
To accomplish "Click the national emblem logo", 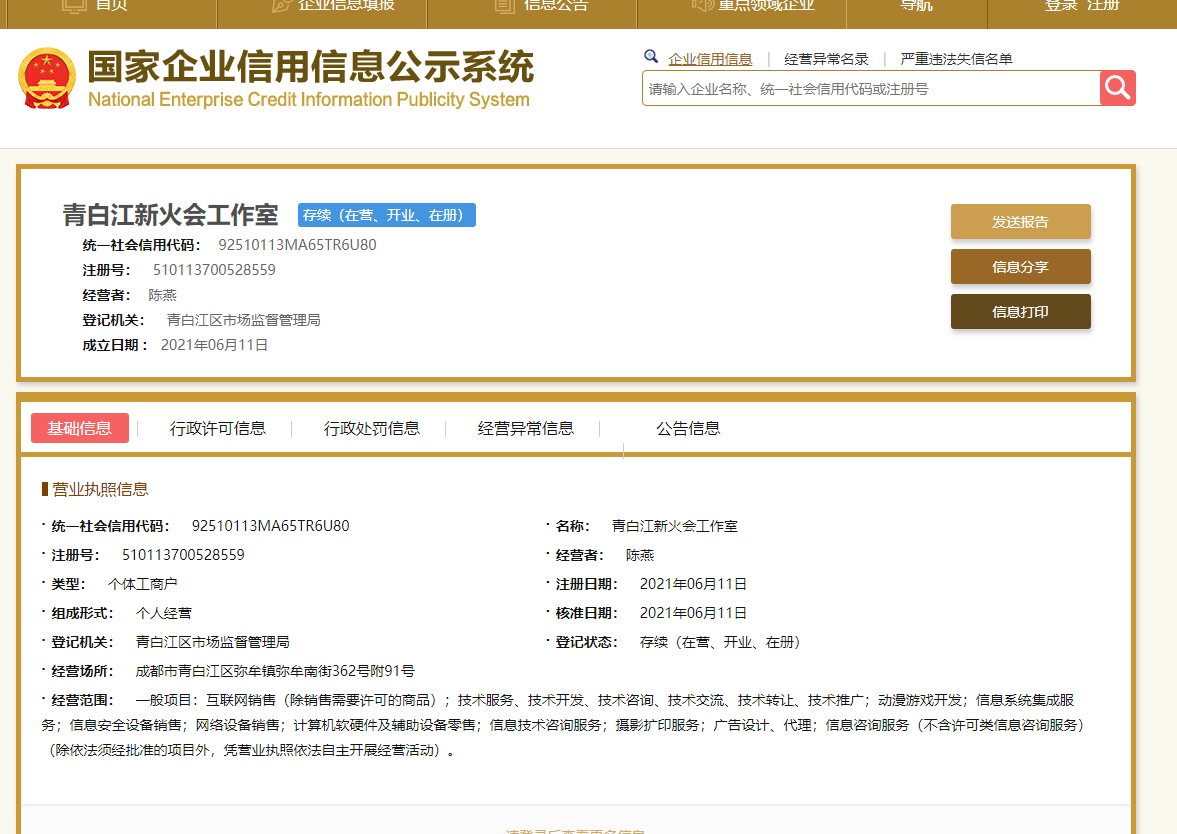I will [x=47, y=79].
